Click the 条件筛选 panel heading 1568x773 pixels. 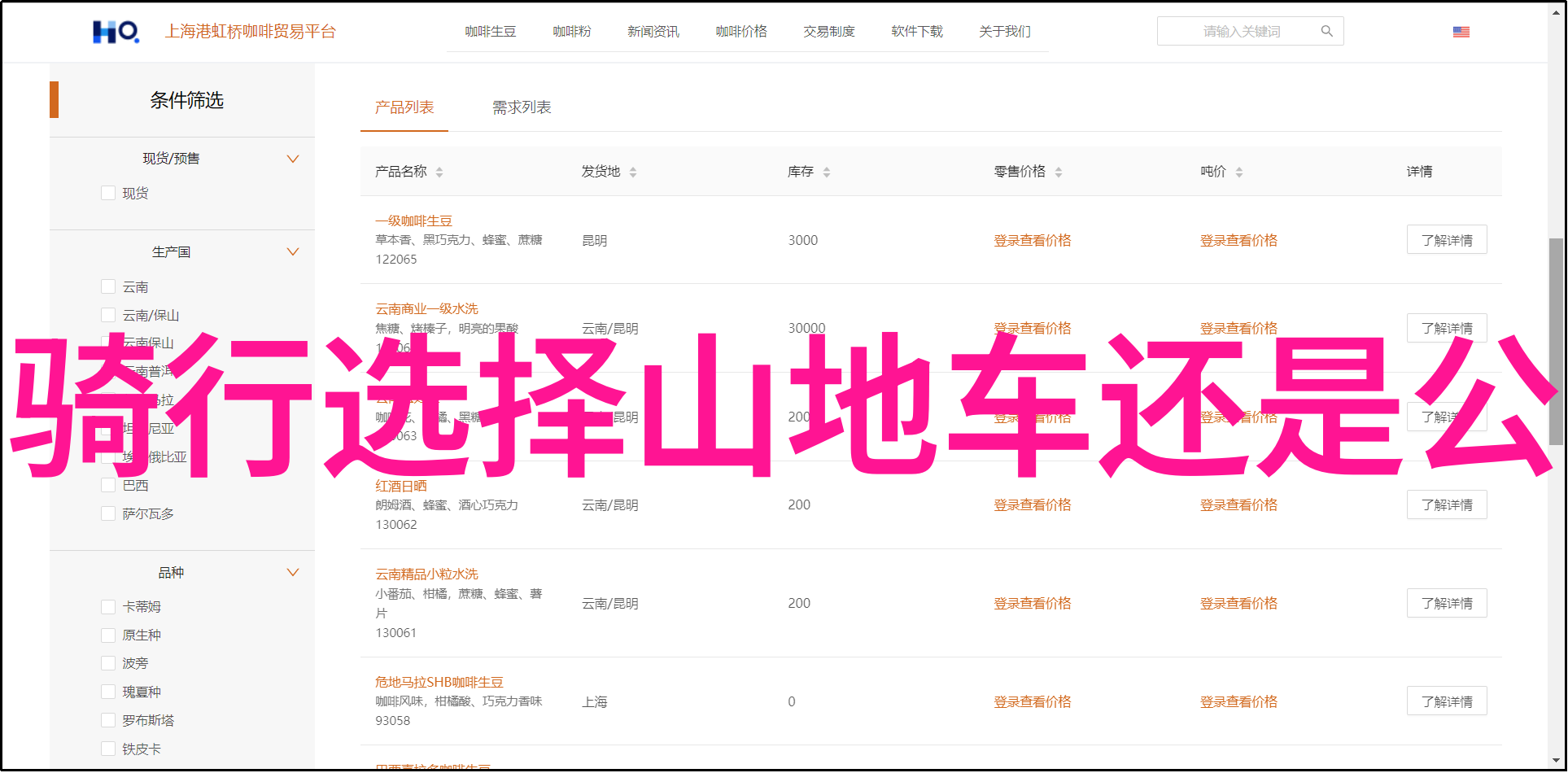186,100
